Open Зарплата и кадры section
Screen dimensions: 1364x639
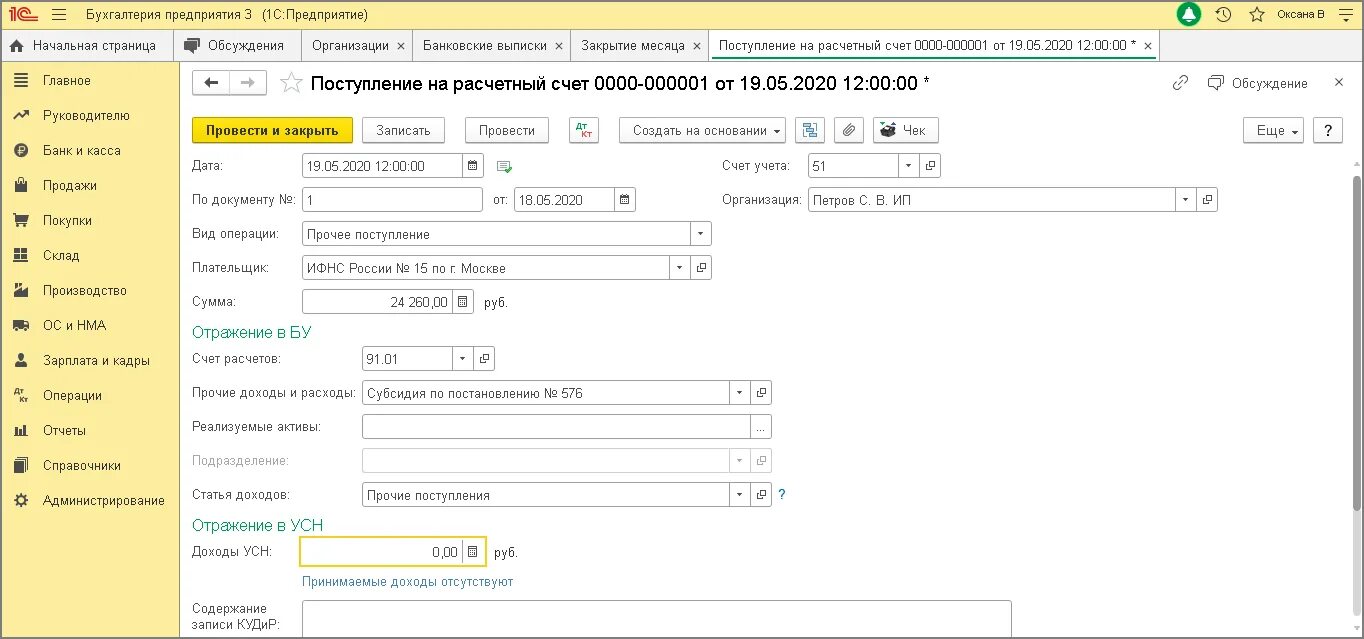[96, 361]
